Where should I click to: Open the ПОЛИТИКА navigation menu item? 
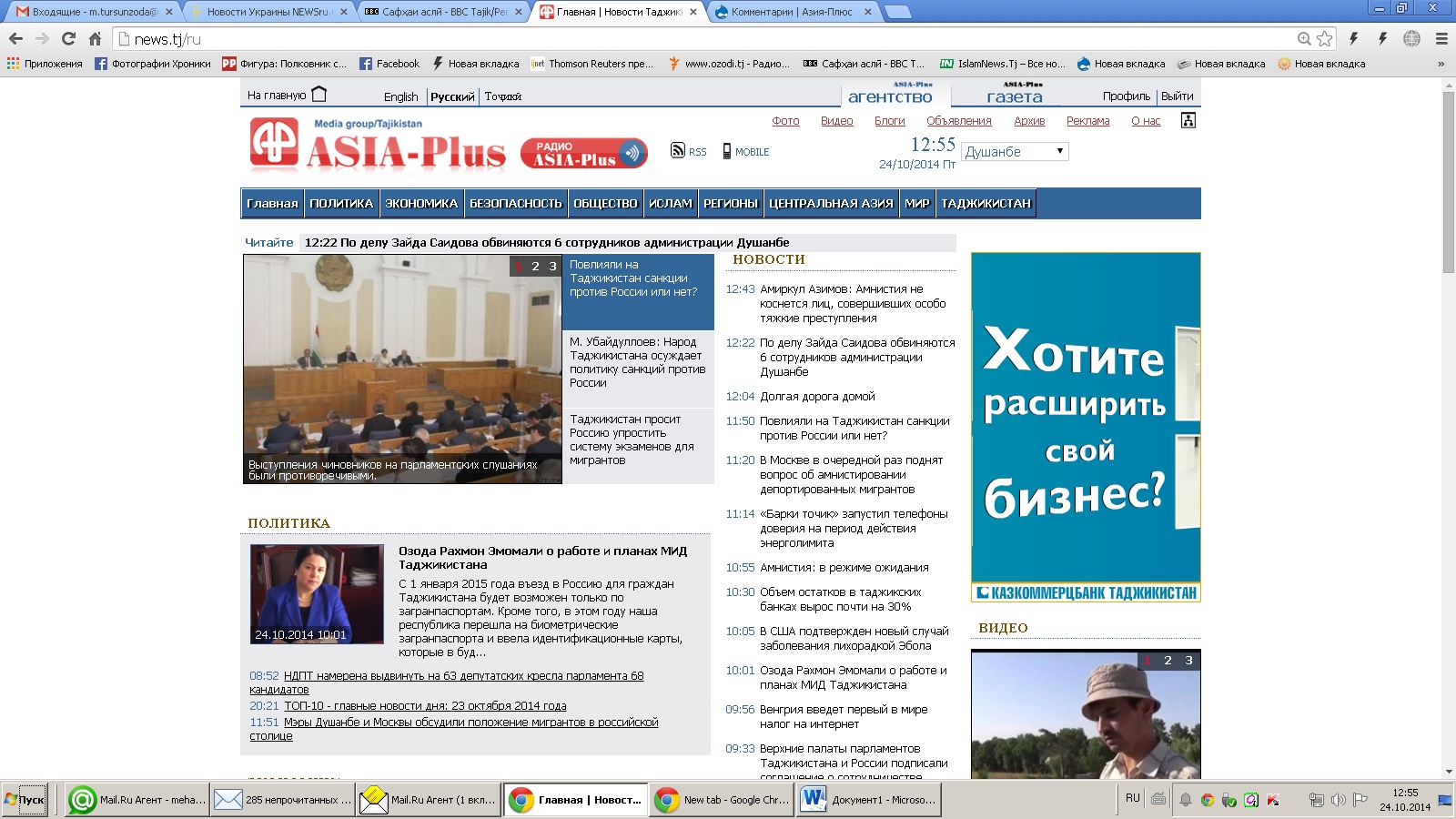[x=341, y=204]
